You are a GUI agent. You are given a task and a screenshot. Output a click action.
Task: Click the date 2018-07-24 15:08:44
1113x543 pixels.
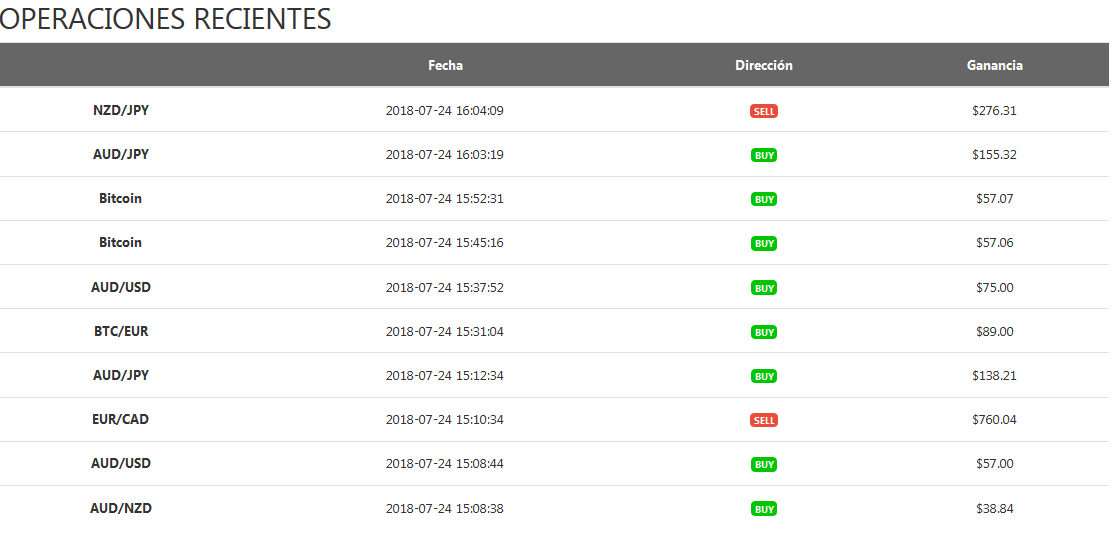point(444,464)
